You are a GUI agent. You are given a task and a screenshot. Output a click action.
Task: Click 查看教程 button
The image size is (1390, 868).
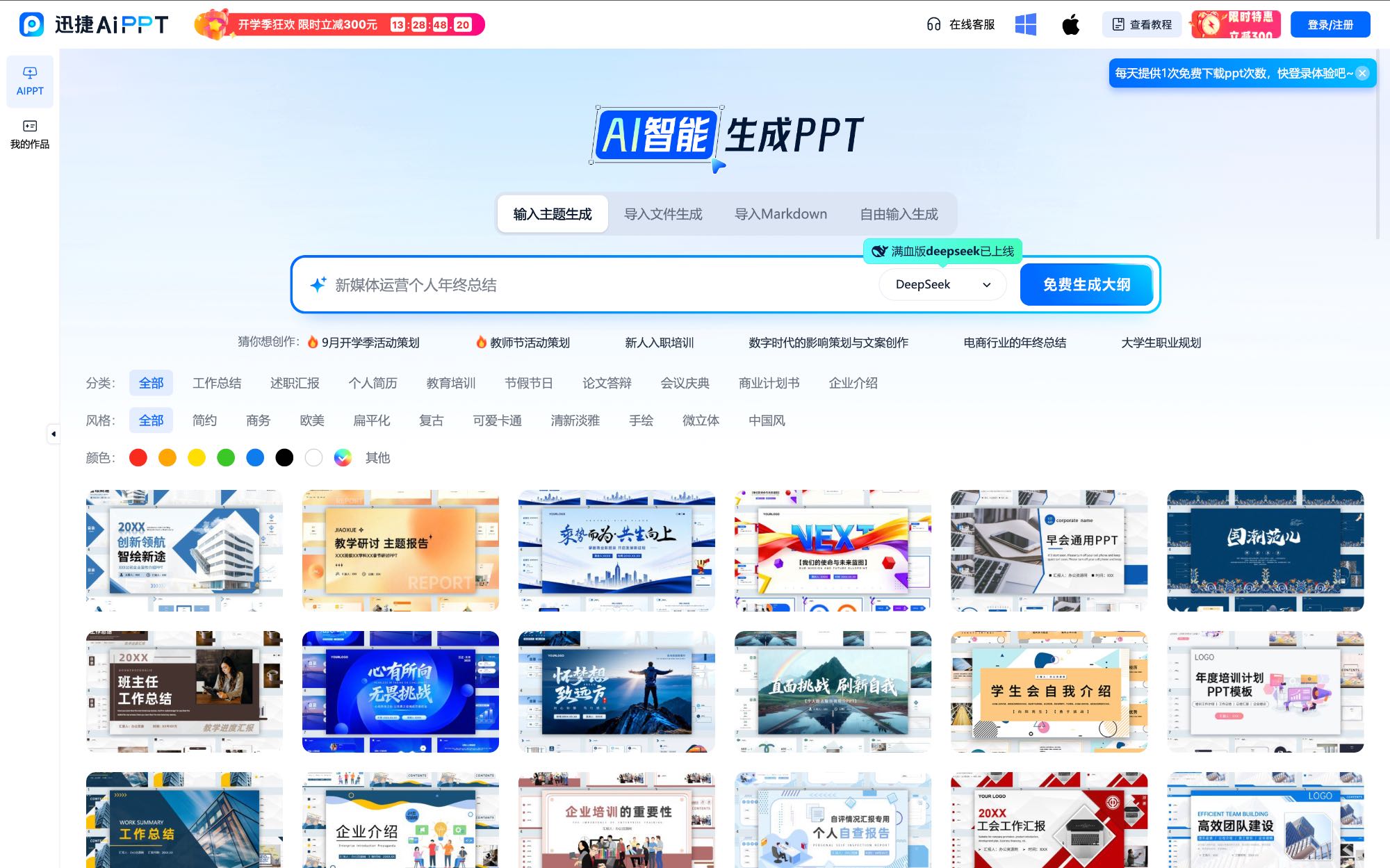(1142, 25)
